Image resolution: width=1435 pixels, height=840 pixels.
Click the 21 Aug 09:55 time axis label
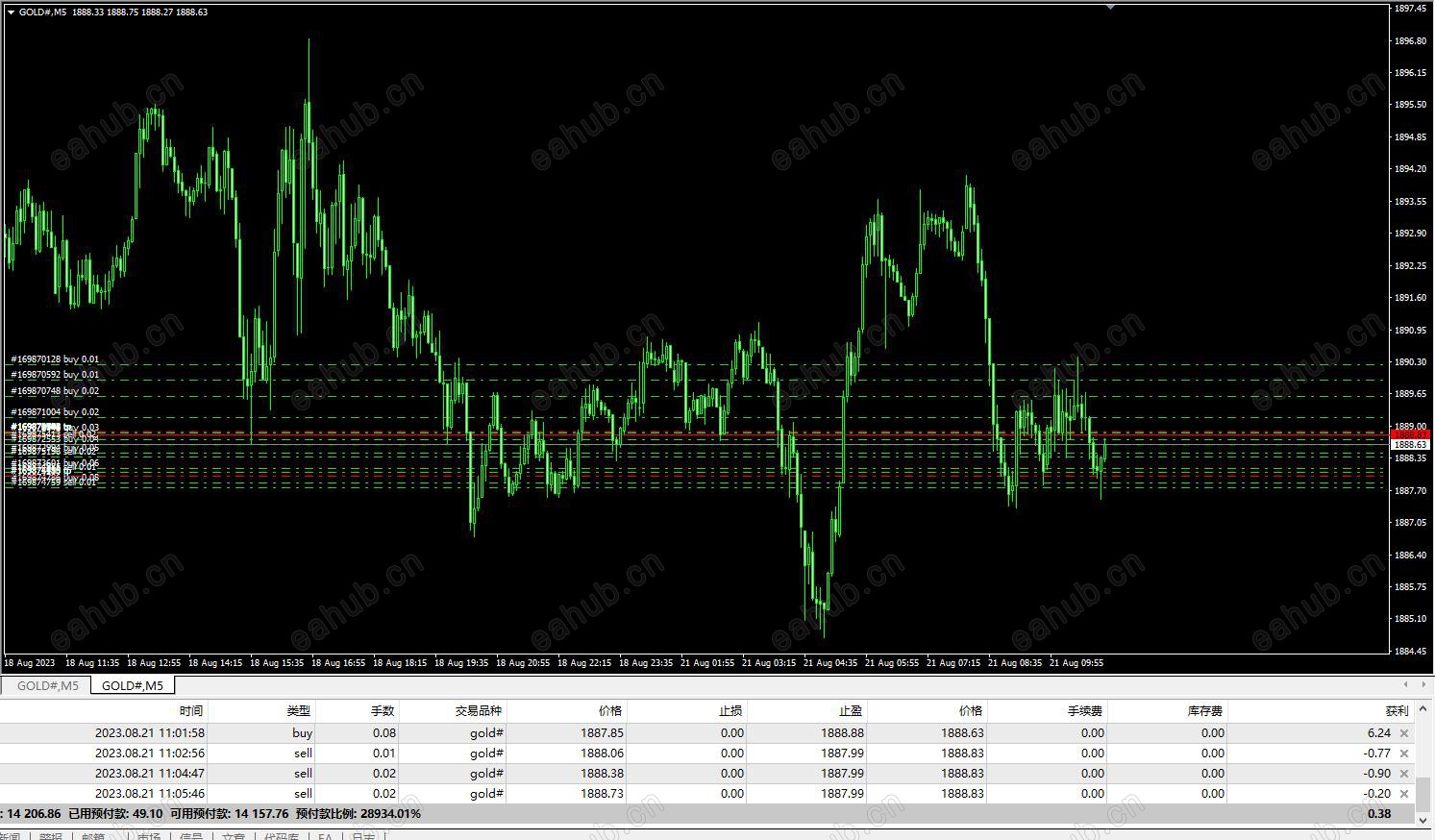(x=1076, y=663)
